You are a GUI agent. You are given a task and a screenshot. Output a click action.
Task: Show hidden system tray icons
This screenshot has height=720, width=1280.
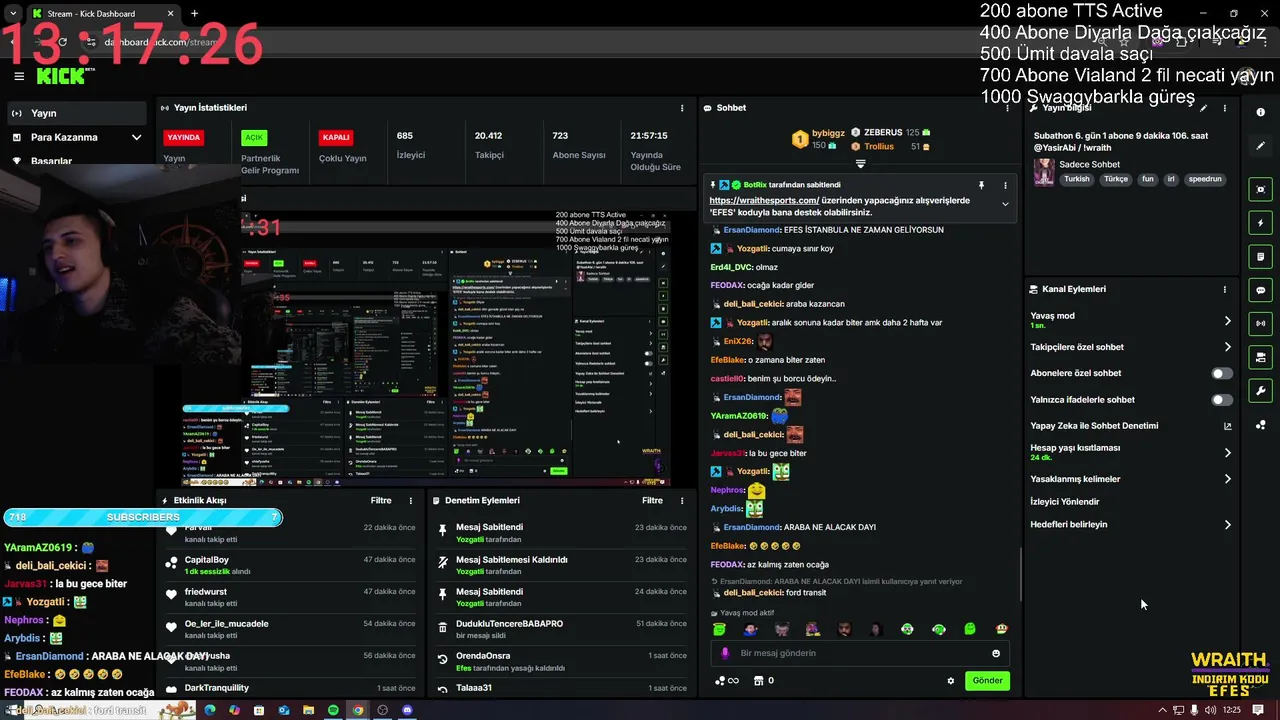point(1162,710)
